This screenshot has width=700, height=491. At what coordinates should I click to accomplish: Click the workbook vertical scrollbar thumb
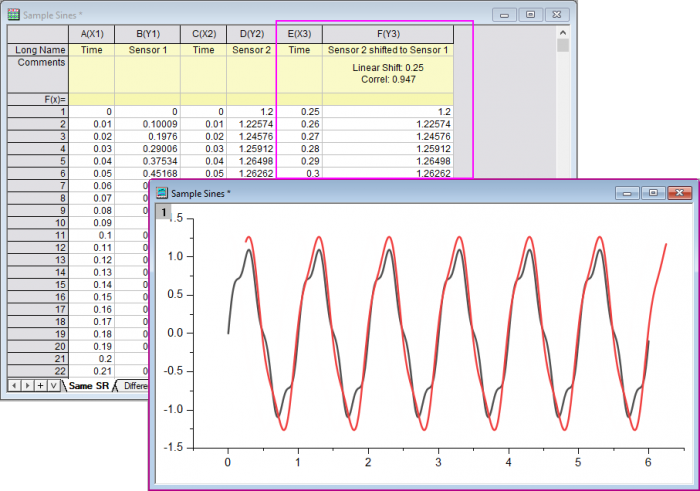[x=563, y=45]
